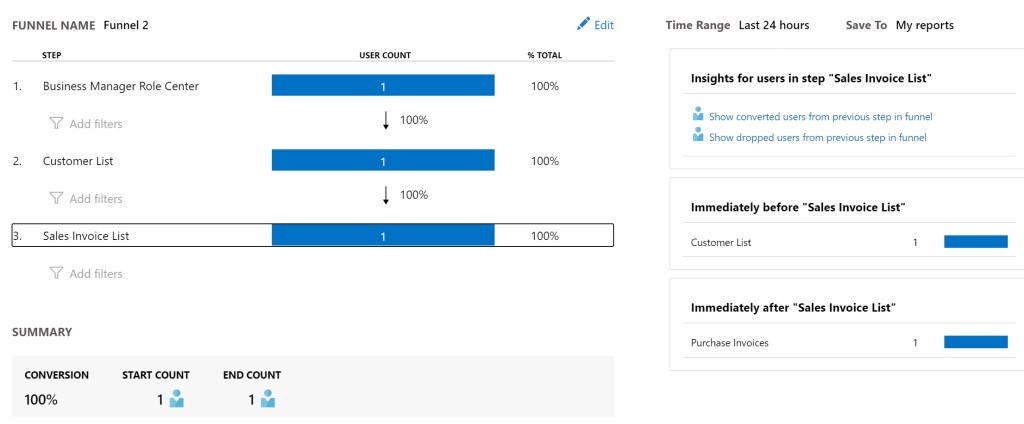Select the Business Manager Role Center step
The height and width of the screenshot is (424, 1024).
tap(121, 86)
